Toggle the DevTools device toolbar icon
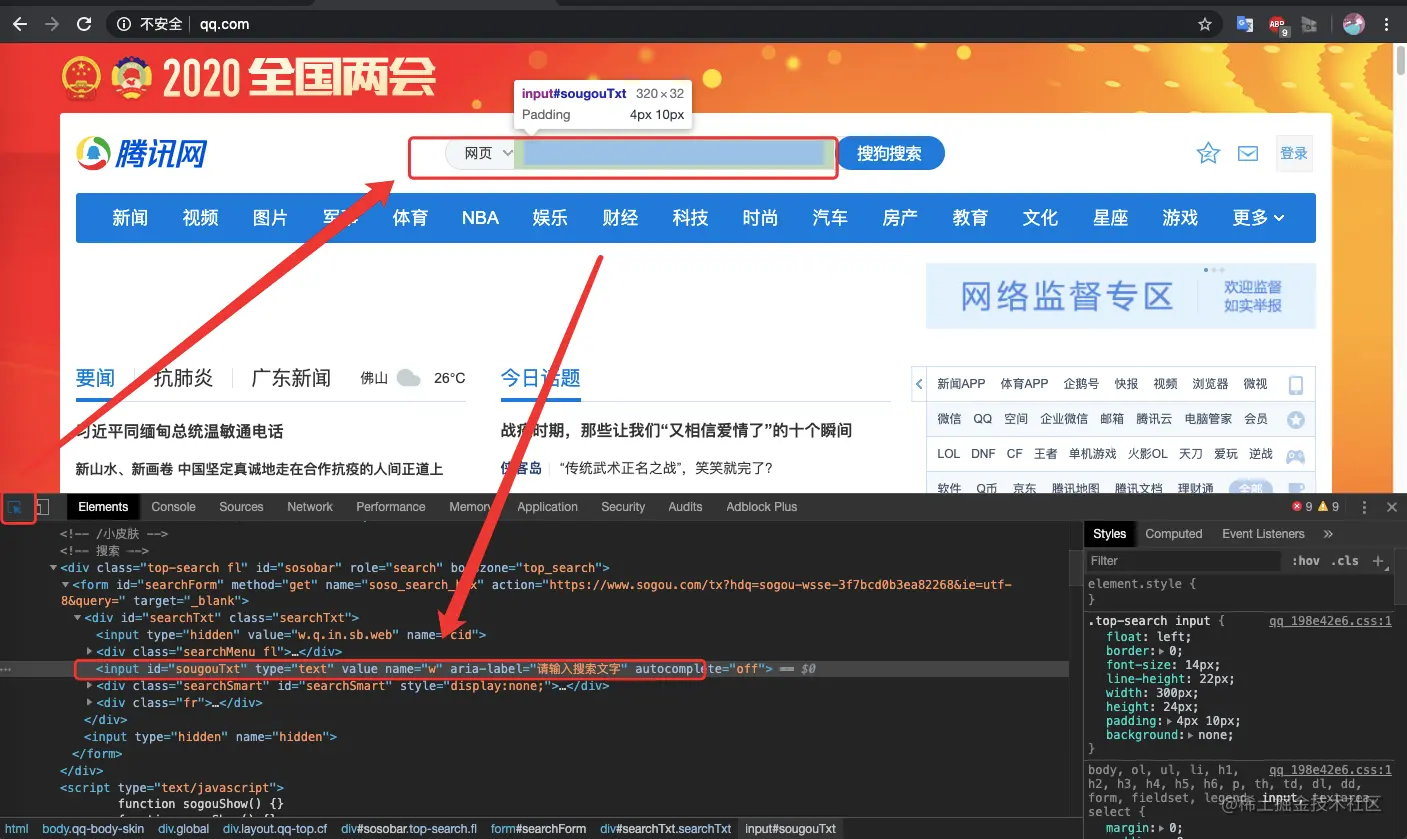The height and width of the screenshot is (839, 1407). point(42,507)
